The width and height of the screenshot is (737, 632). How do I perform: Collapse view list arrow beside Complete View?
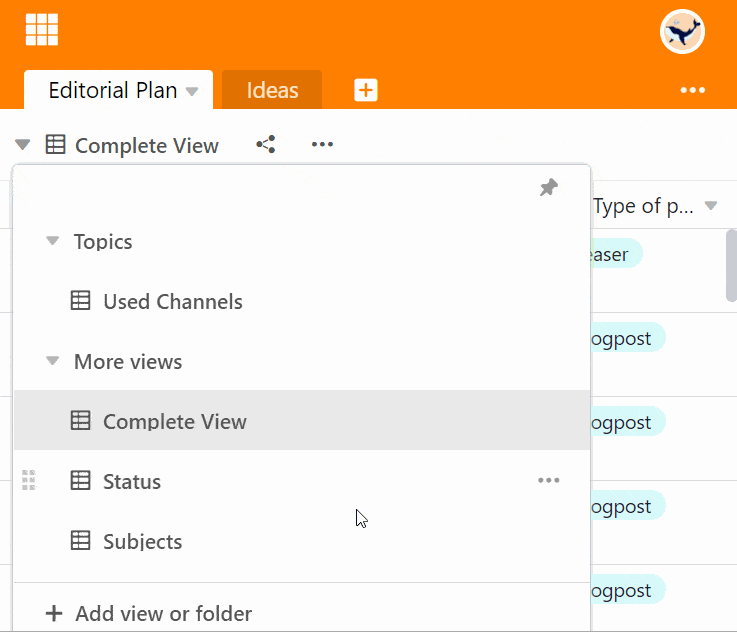coord(23,145)
